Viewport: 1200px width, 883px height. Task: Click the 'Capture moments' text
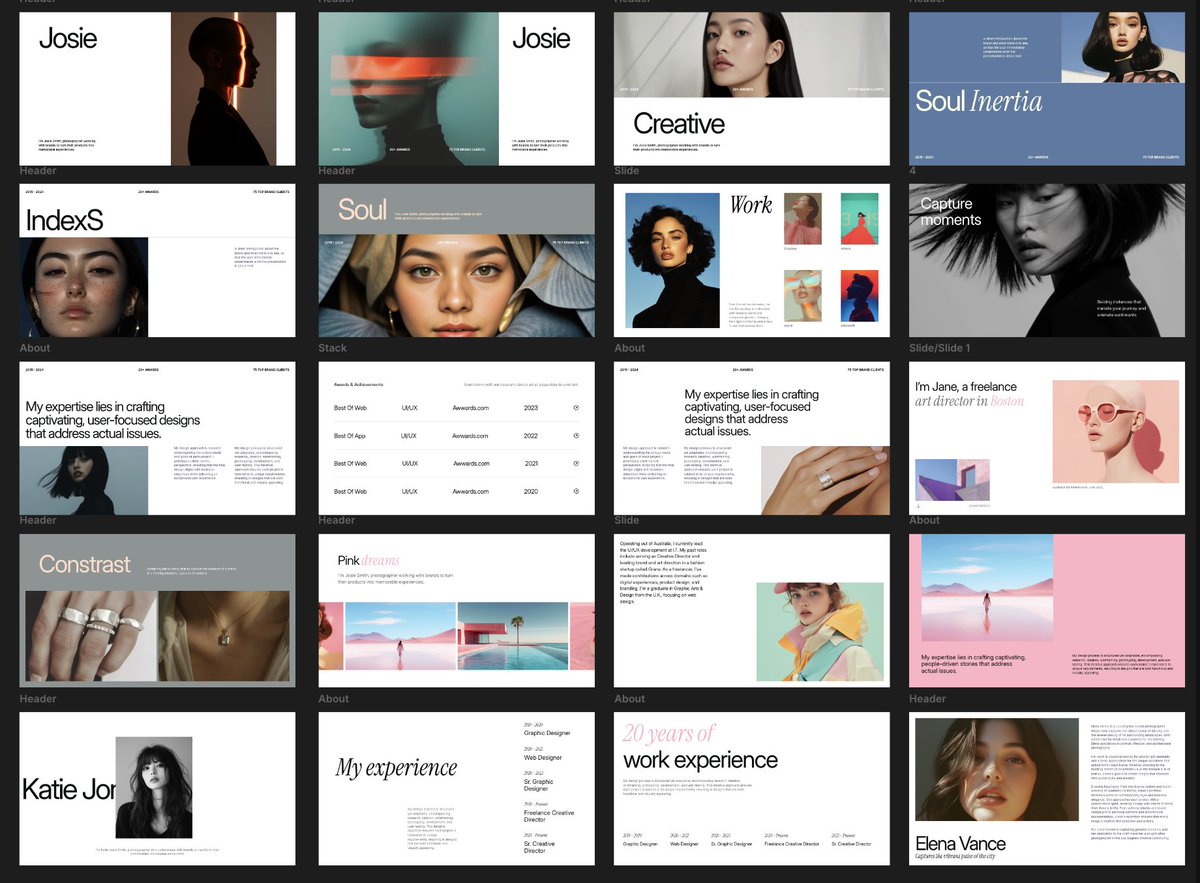click(x=951, y=212)
